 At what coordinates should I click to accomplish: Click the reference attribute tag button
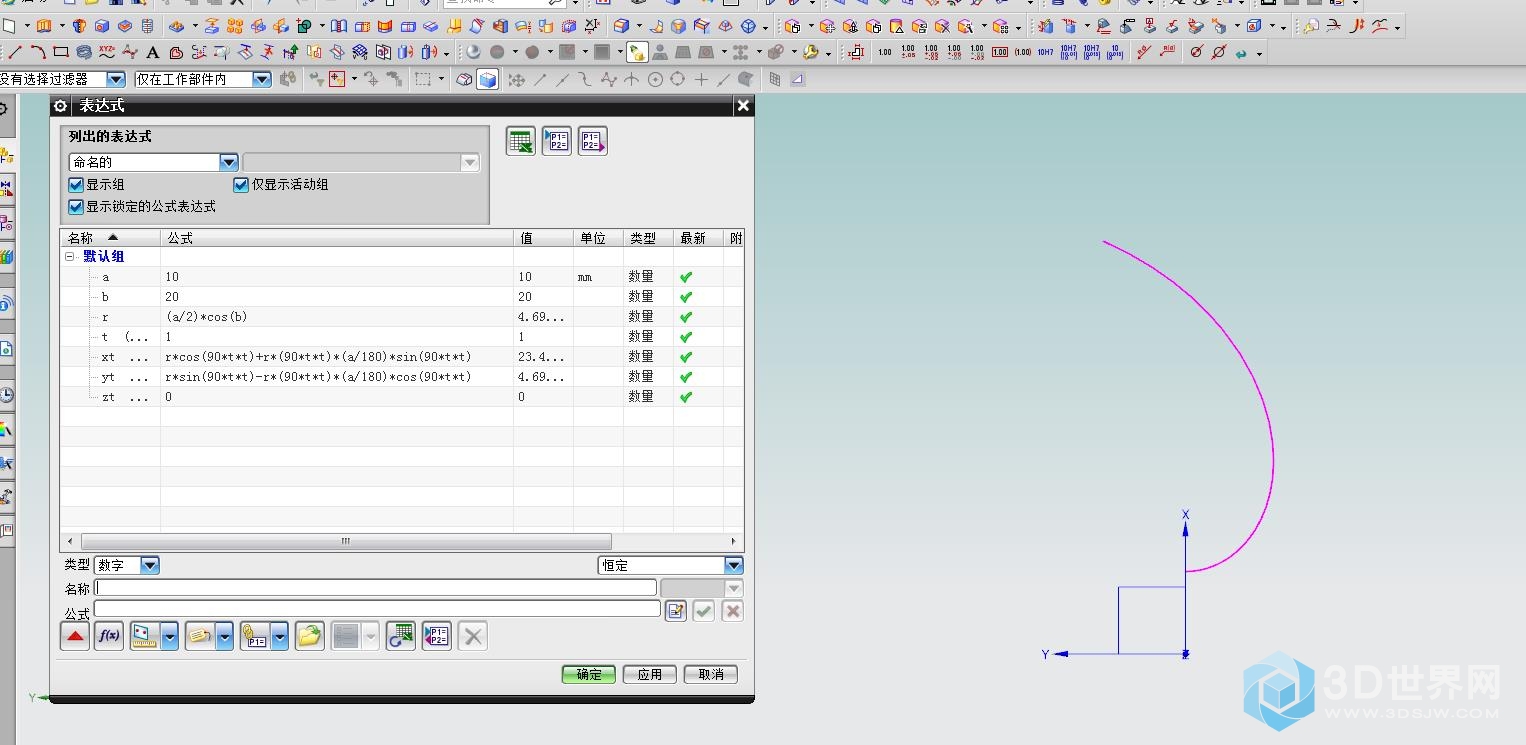click(200, 636)
